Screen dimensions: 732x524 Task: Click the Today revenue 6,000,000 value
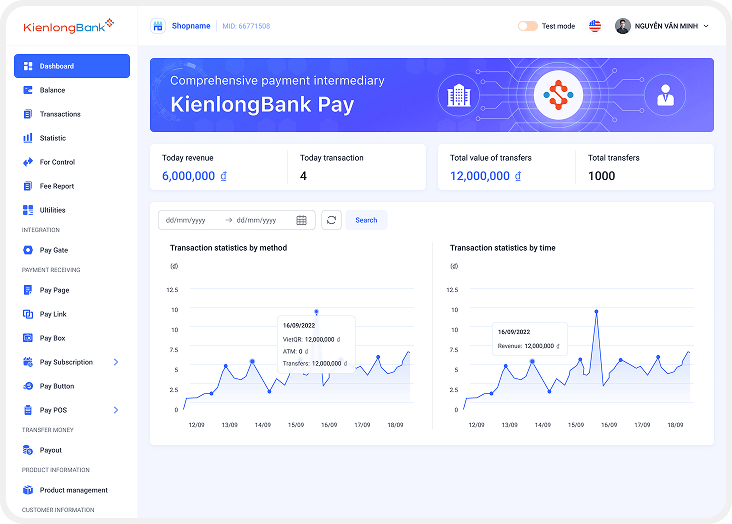194,176
